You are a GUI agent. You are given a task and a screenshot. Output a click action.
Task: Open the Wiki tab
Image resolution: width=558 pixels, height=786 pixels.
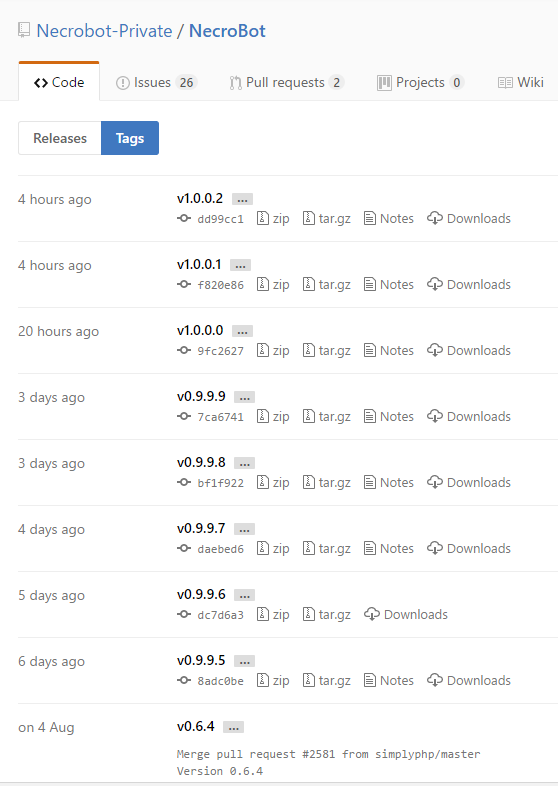pyautogui.click(x=520, y=82)
